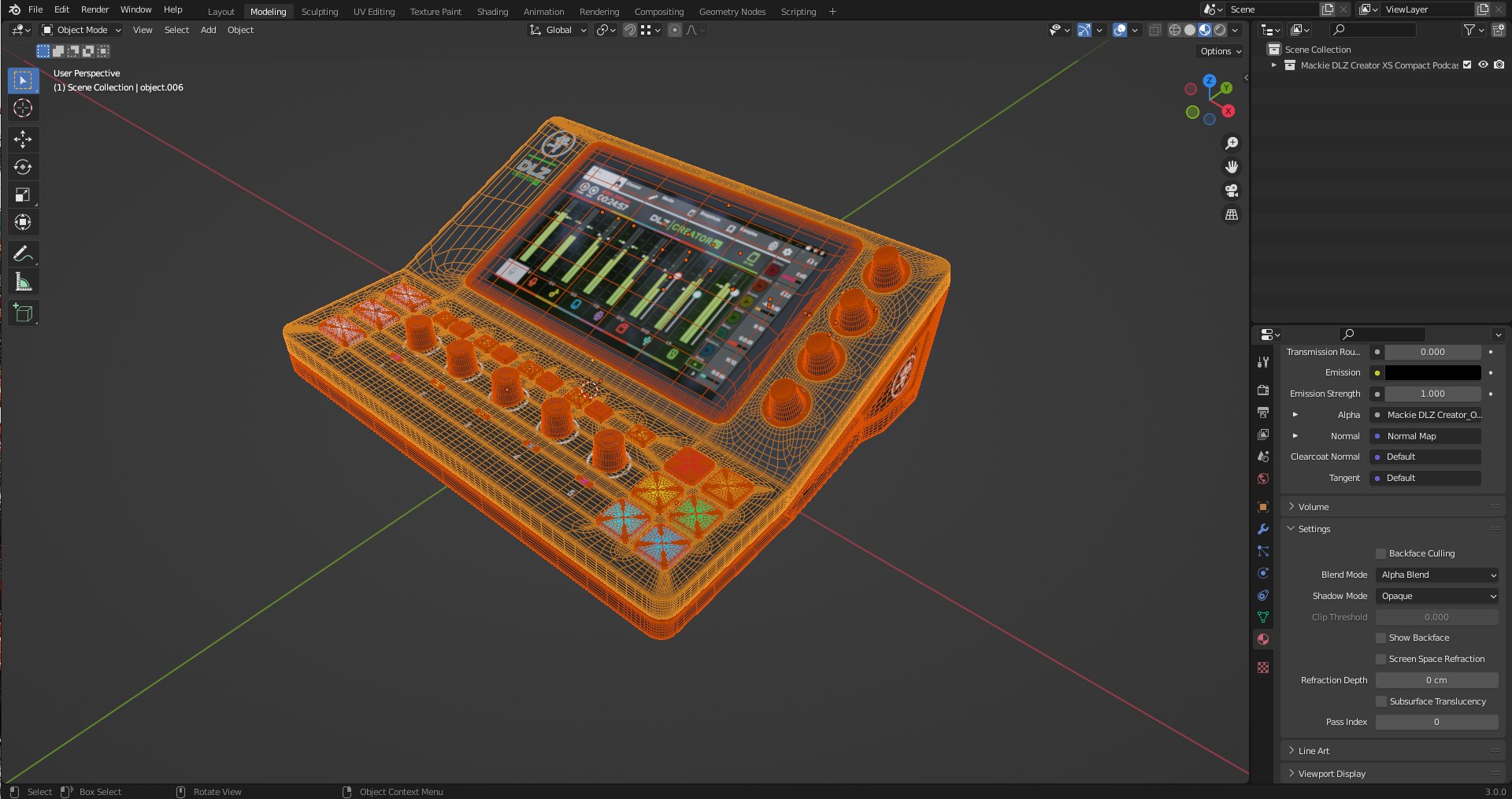Switch to wireframe viewport shading
This screenshot has width=1512, height=799.
coord(1174,30)
